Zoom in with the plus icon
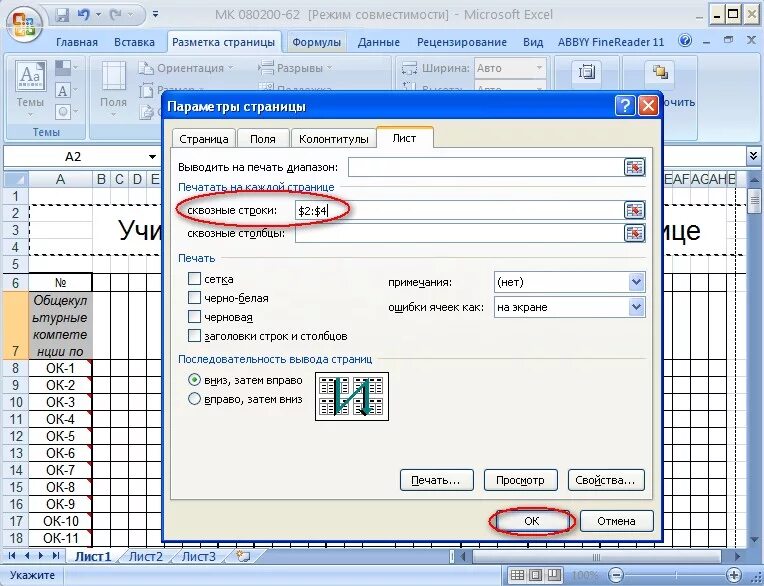Viewport: 764px width, 586px height. pyautogui.click(x=733, y=575)
